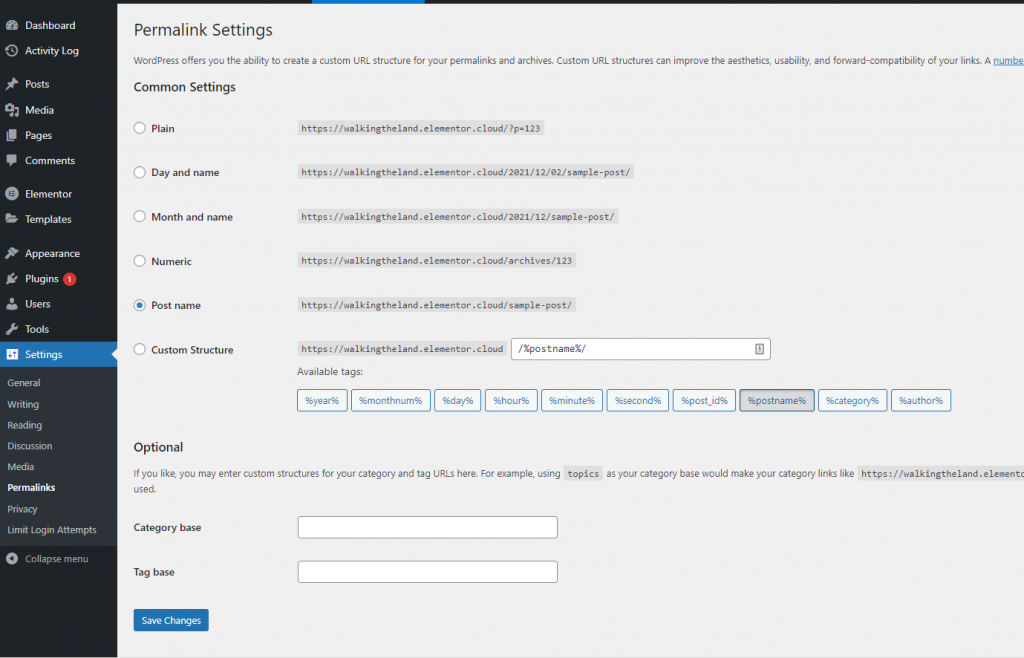
Task: Click into the Category base field
Action: click(x=427, y=528)
